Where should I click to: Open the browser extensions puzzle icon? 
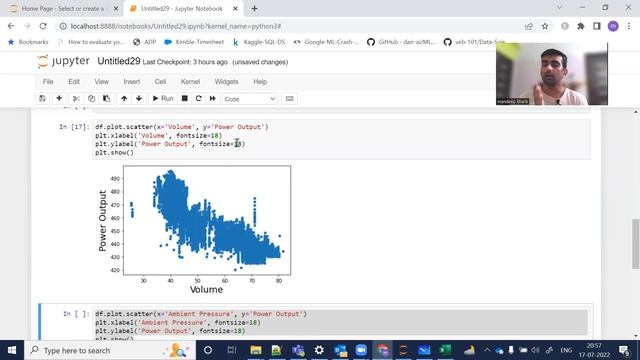(581, 26)
